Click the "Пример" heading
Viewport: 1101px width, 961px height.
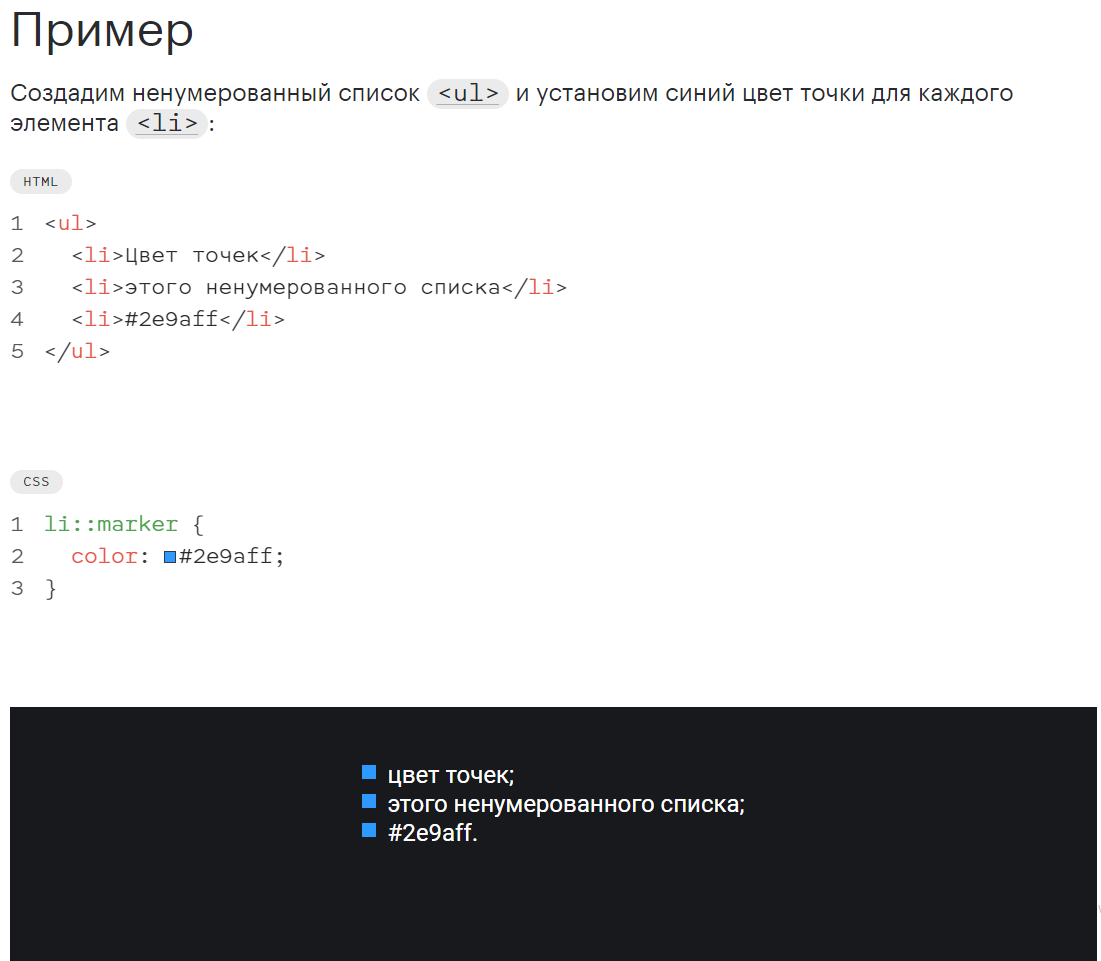(102, 32)
